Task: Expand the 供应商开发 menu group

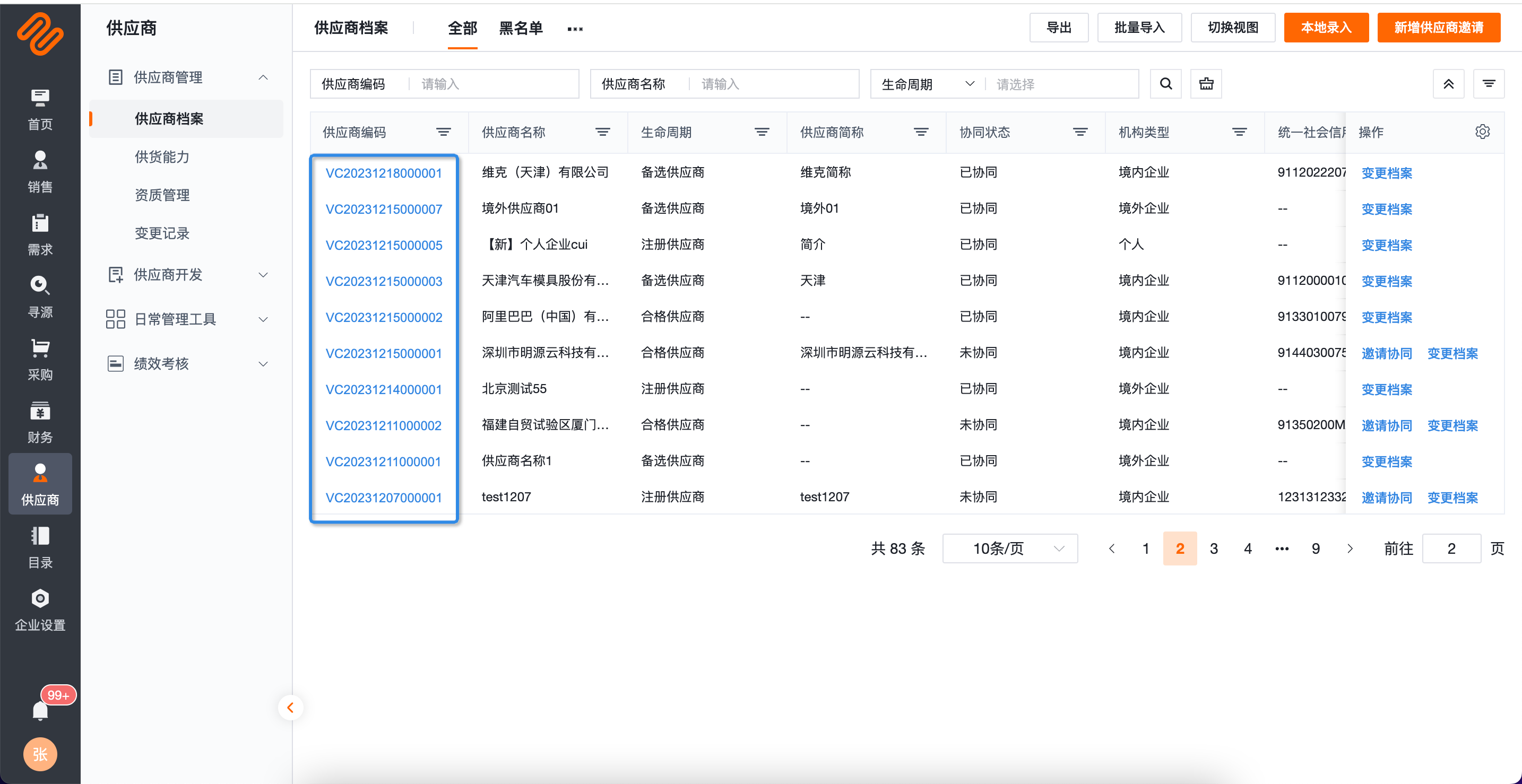Action: tap(264, 275)
